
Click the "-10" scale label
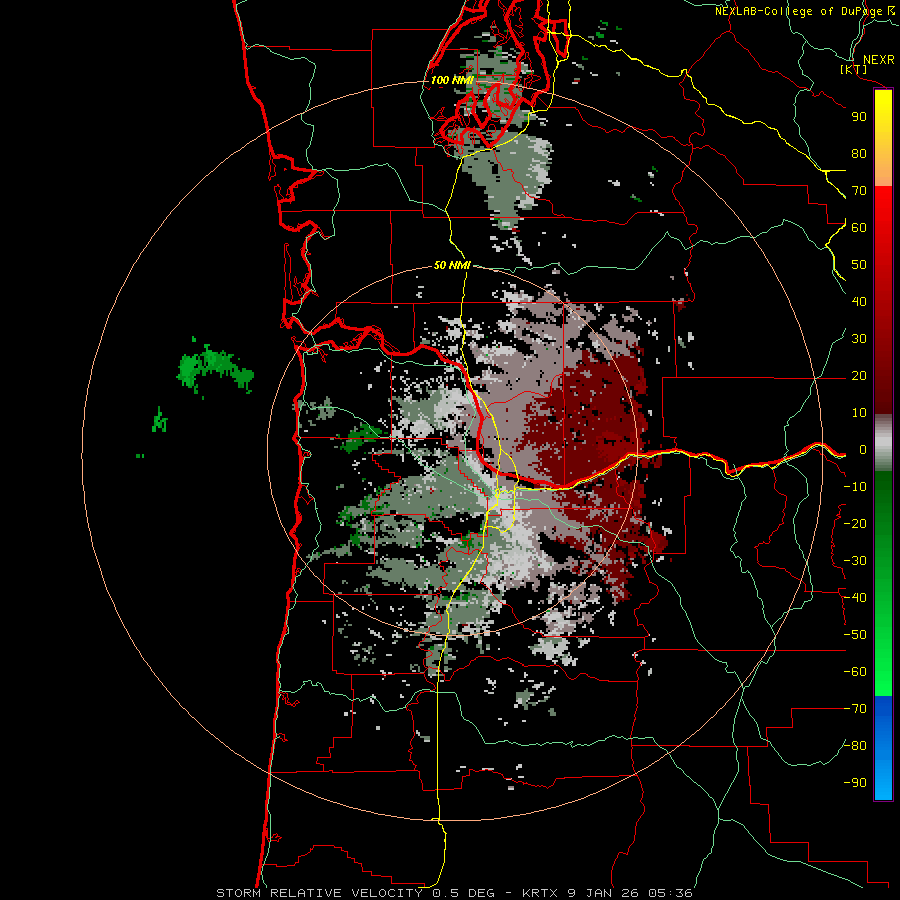click(x=855, y=487)
